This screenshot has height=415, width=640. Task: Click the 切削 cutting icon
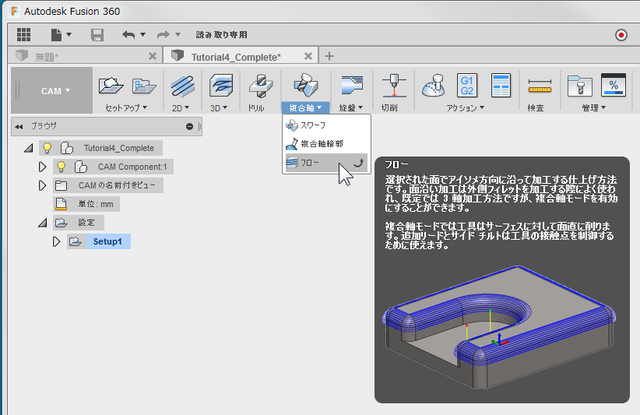coord(394,86)
